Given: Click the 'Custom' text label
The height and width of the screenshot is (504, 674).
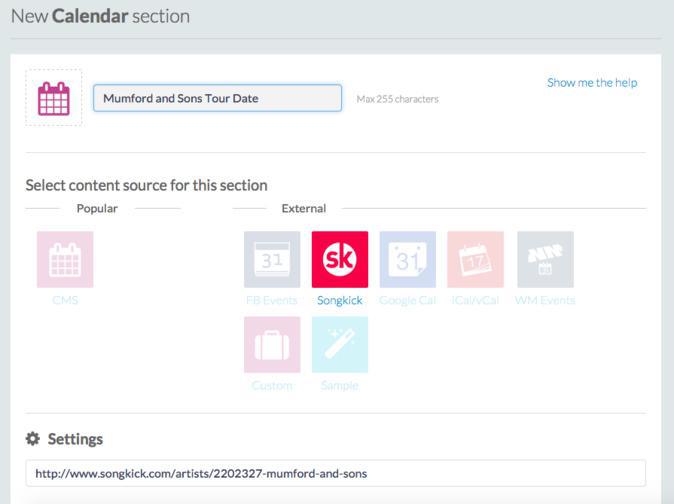Looking at the screenshot, I should [x=272, y=385].
